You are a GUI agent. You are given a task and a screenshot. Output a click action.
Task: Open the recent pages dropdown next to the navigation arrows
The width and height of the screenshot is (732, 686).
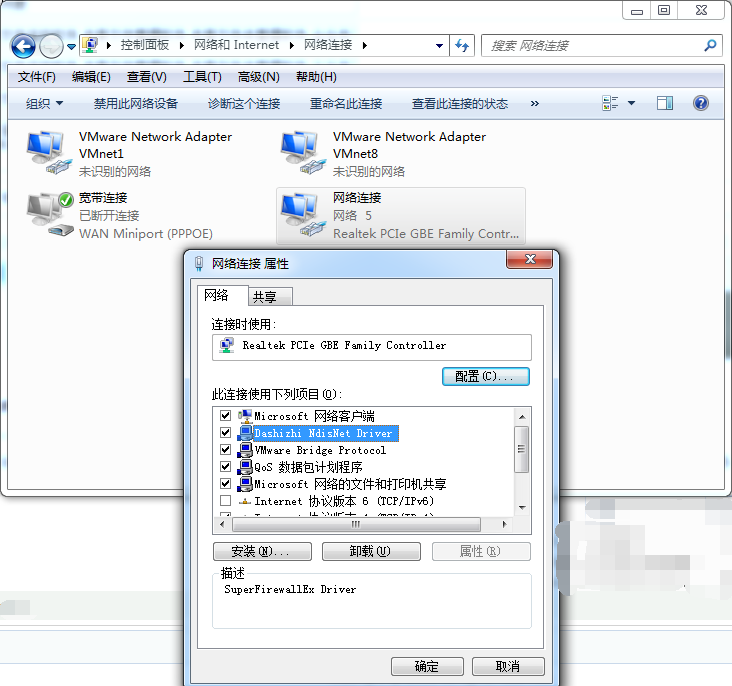71,47
